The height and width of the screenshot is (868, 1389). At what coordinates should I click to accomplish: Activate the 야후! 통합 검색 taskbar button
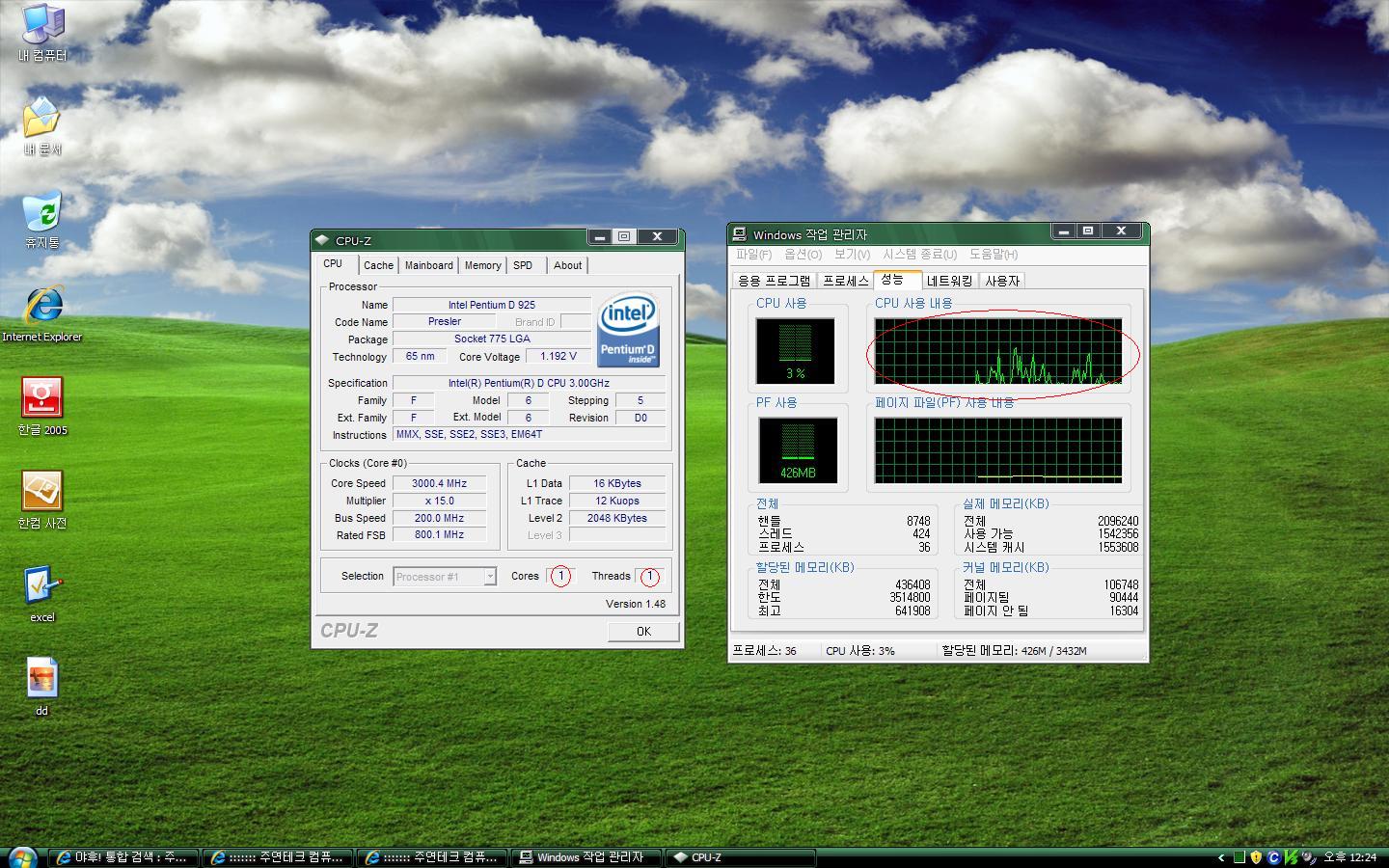coord(123,857)
